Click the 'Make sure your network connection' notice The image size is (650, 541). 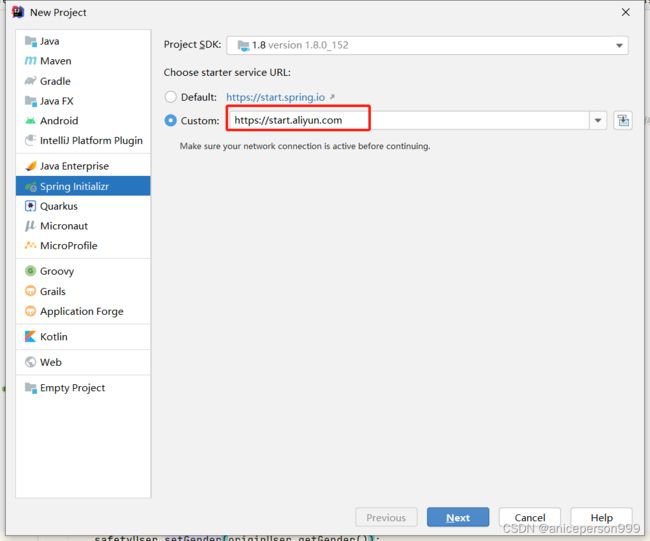[305, 146]
